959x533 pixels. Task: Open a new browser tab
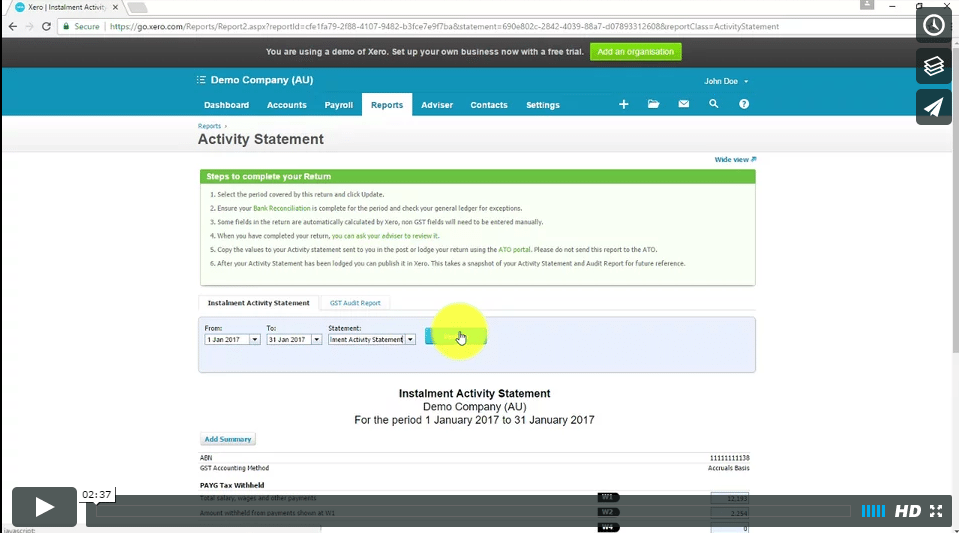coord(138,7)
